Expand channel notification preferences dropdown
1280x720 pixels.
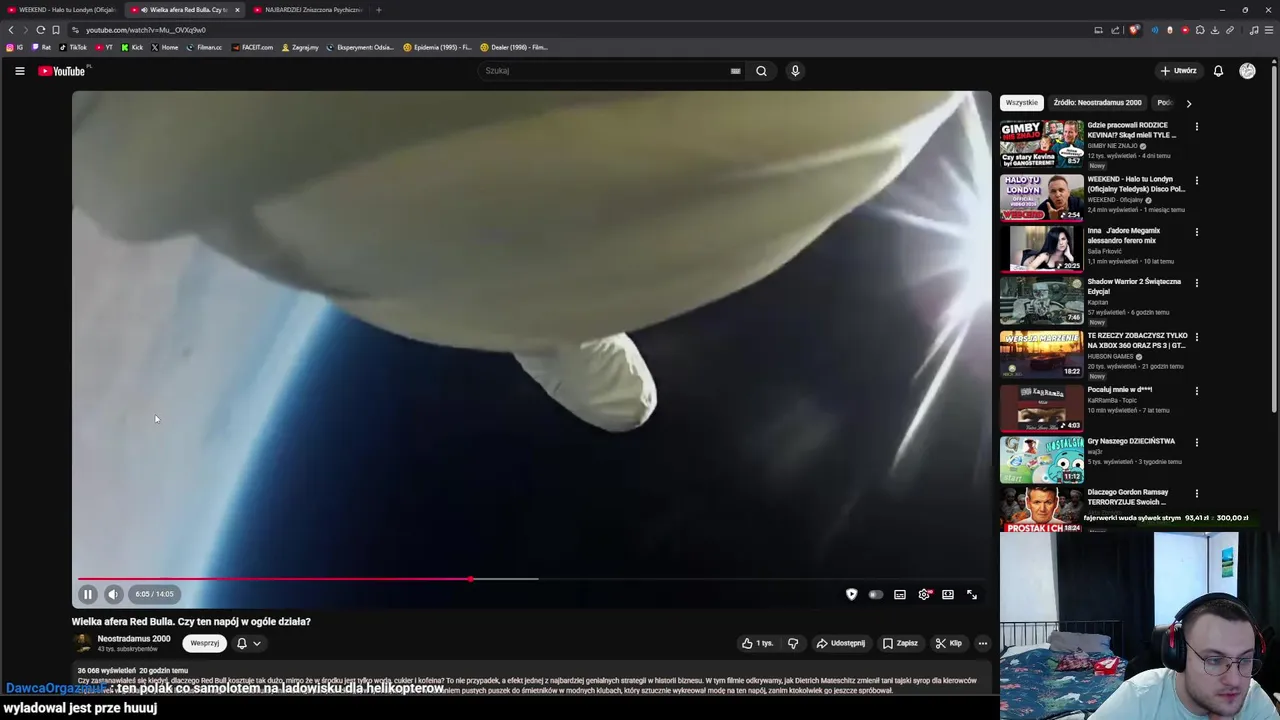[249, 643]
